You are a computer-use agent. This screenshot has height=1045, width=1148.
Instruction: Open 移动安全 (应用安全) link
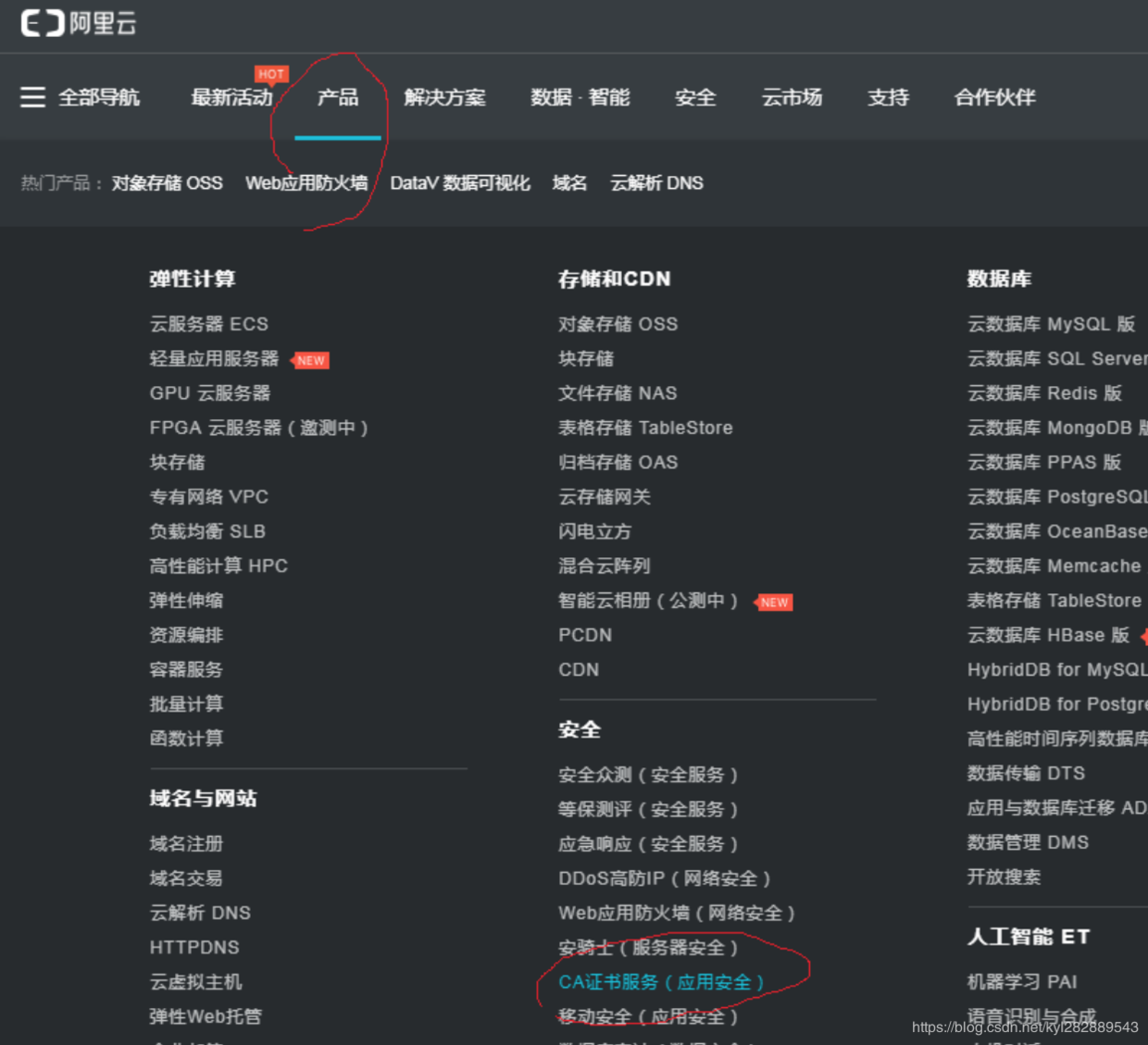648,1016
